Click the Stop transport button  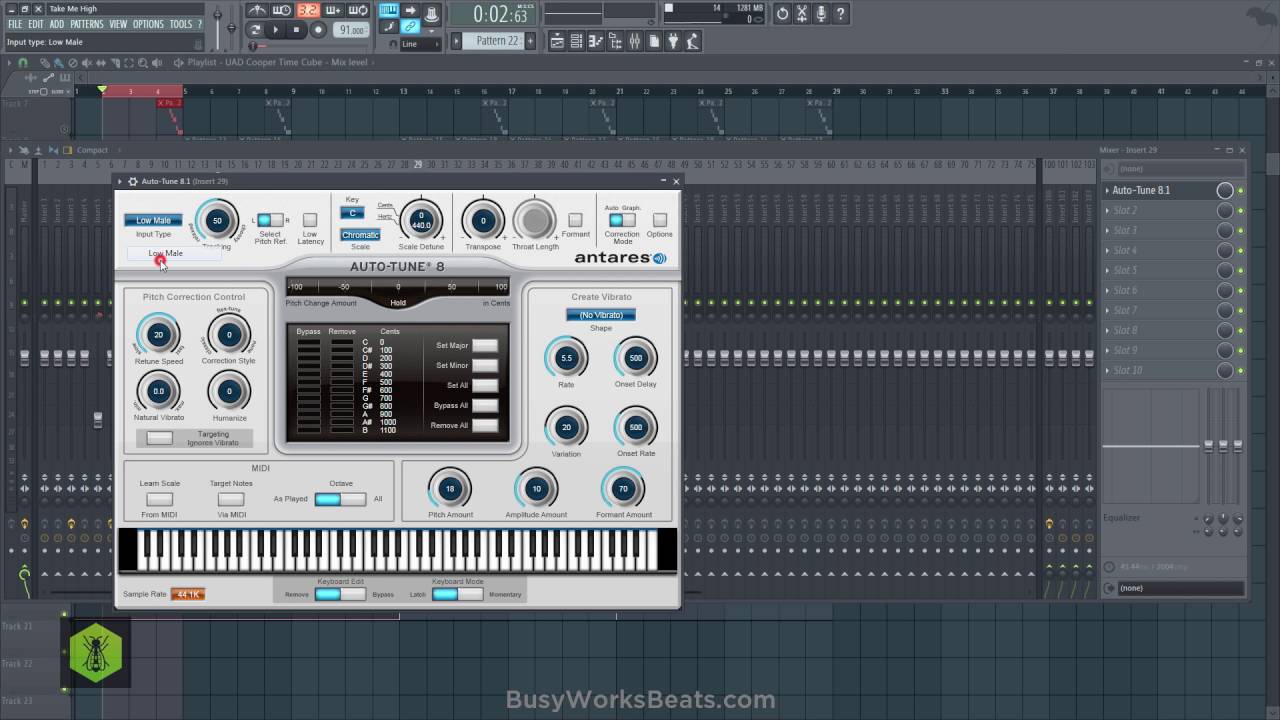point(296,30)
